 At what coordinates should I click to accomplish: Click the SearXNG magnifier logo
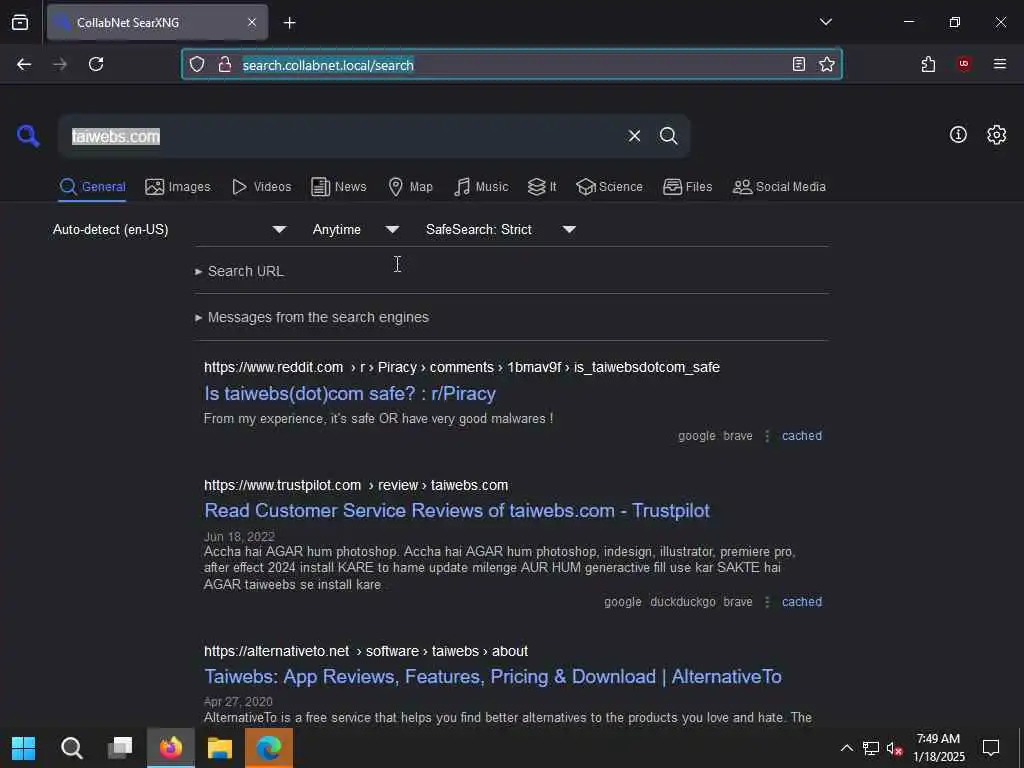pyautogui.click(x=28, y=136)
